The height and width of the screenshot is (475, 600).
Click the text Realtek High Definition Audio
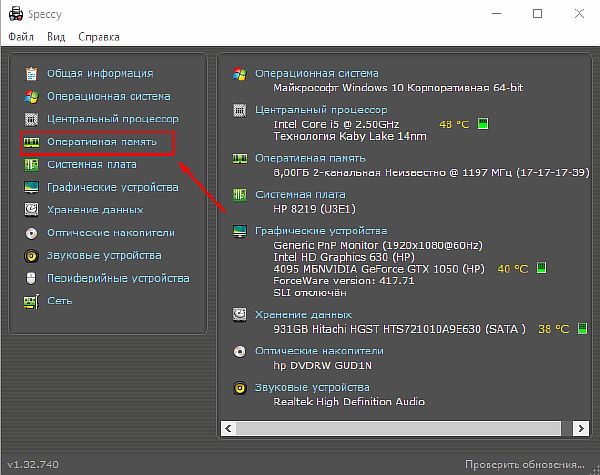click(x=349, y=402)
